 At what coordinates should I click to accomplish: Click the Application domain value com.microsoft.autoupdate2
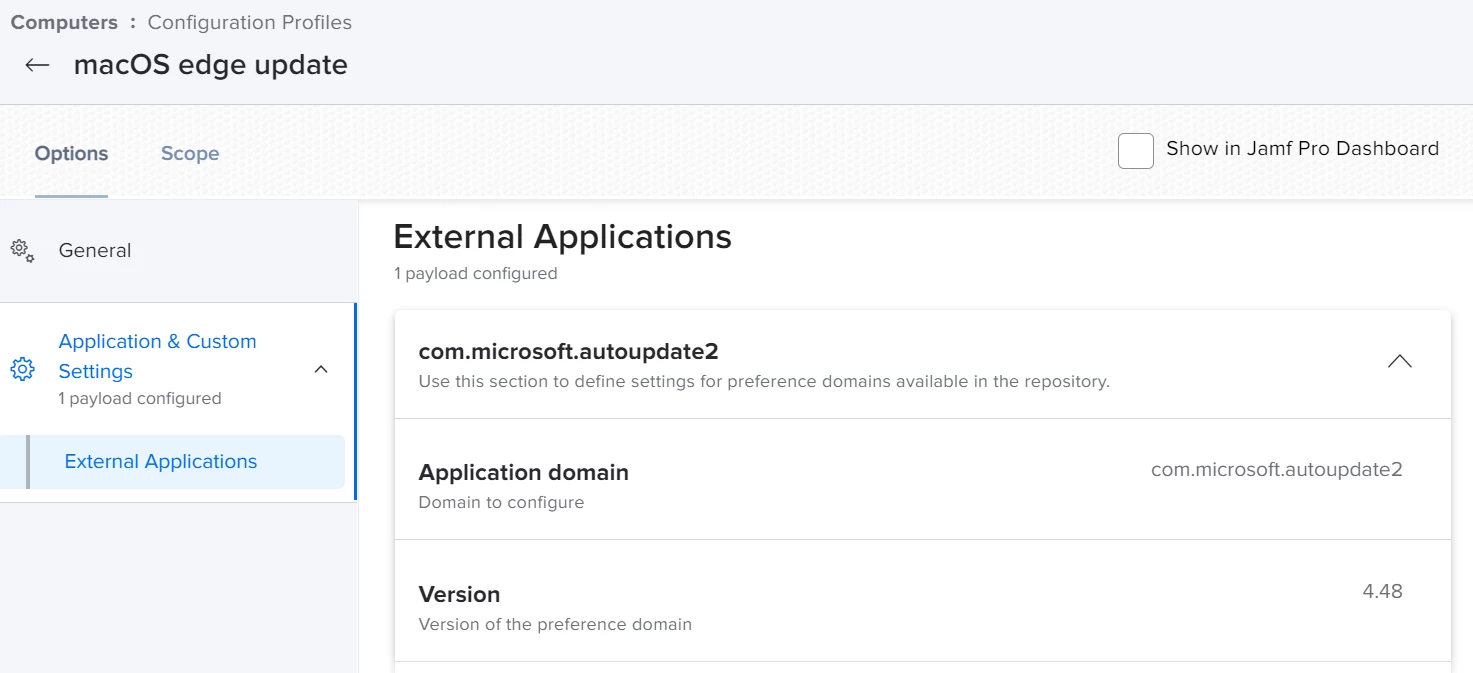1277,469
